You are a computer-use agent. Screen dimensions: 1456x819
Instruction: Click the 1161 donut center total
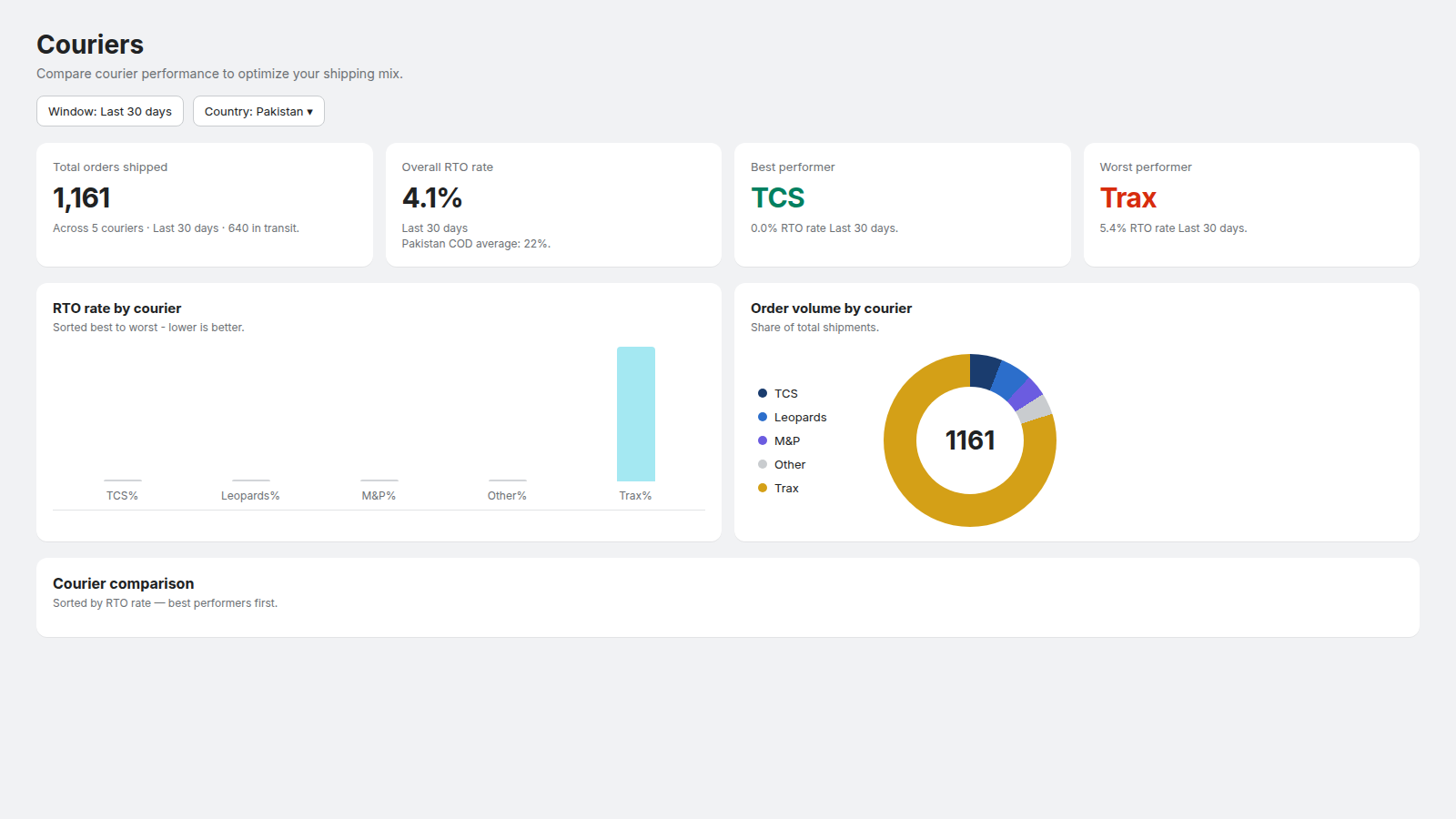[970, 440]
